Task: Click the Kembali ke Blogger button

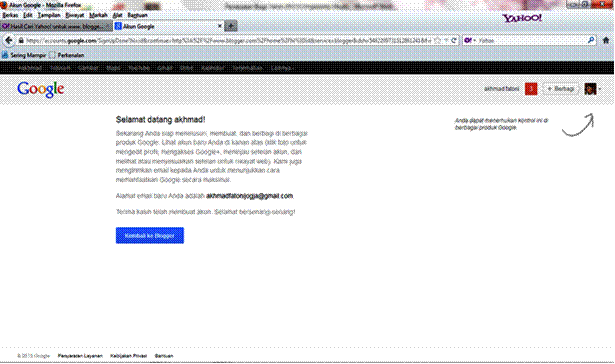Action: point(150,235)
